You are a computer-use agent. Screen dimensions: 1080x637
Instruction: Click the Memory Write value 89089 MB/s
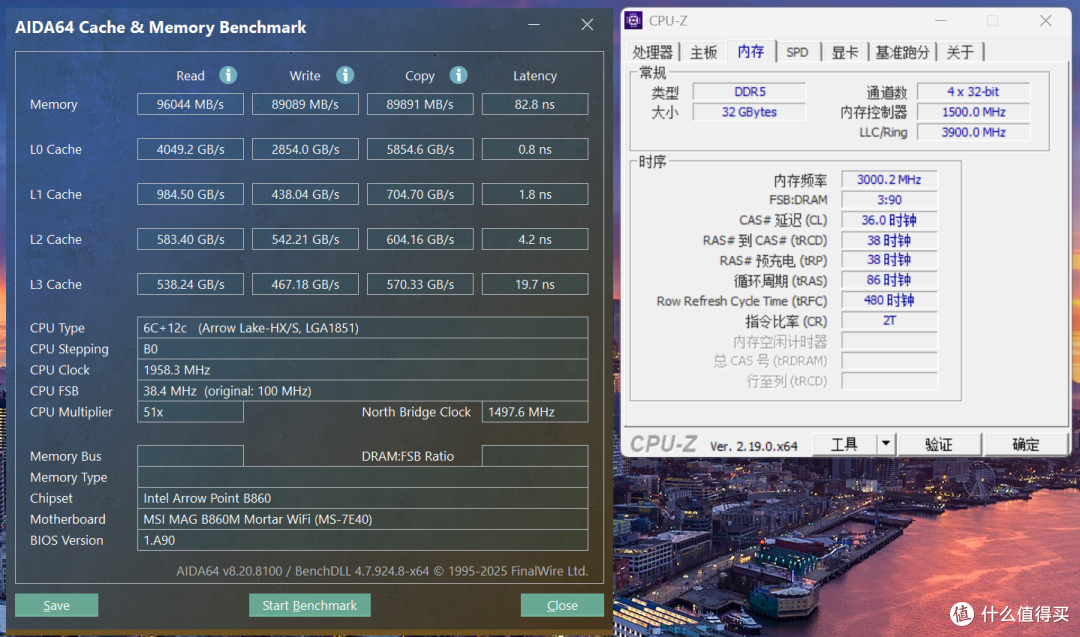305,104
